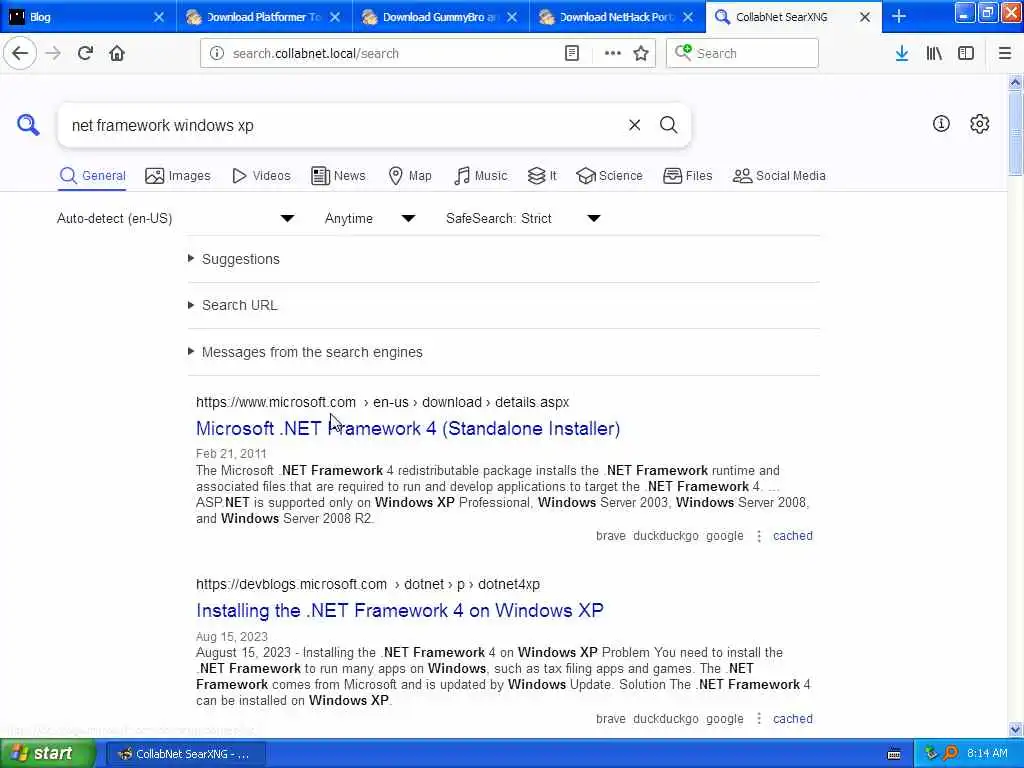Switch to the Science category tab
Screen dimensions: 1024x768
tap(609, 176)
